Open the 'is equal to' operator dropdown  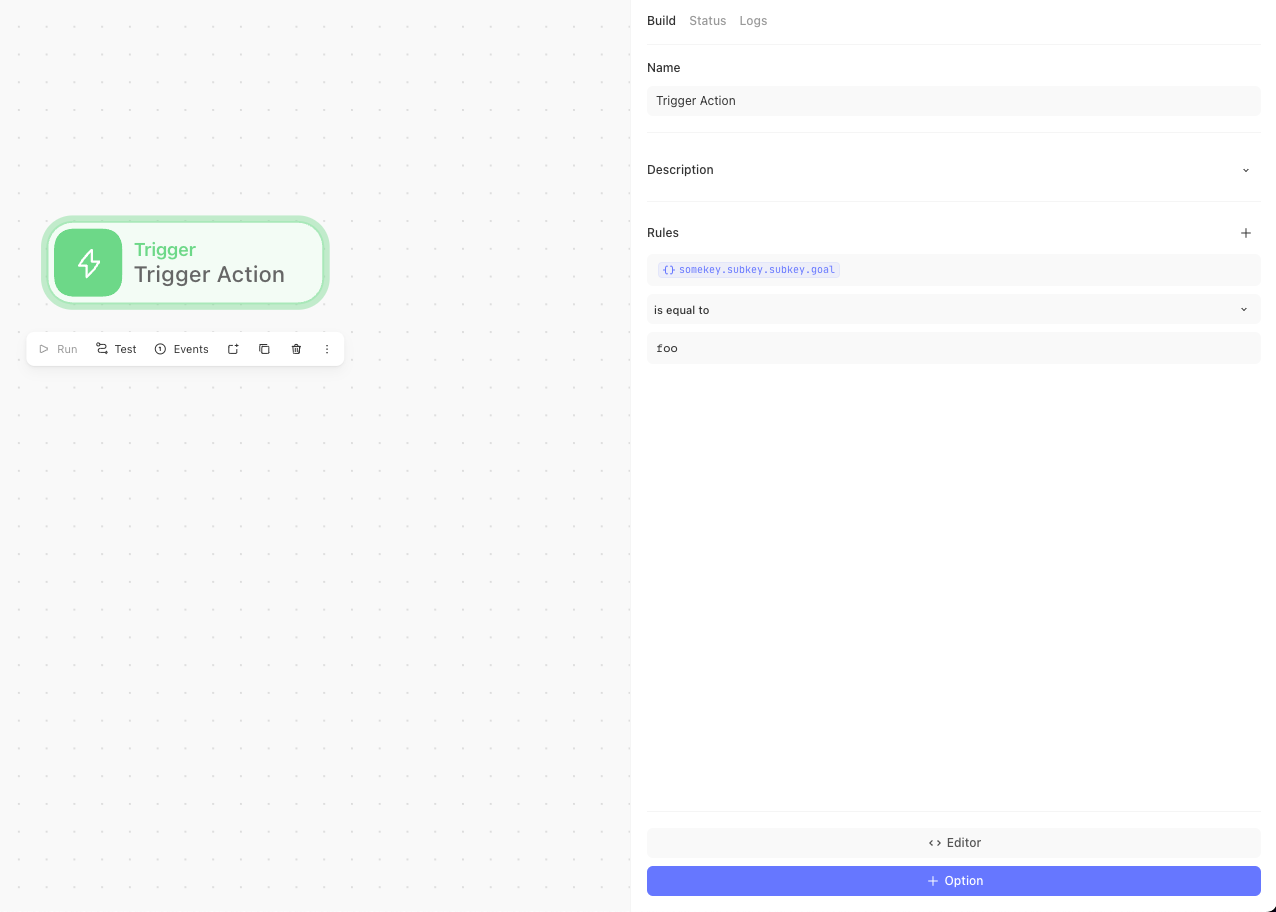pos(953,310)
